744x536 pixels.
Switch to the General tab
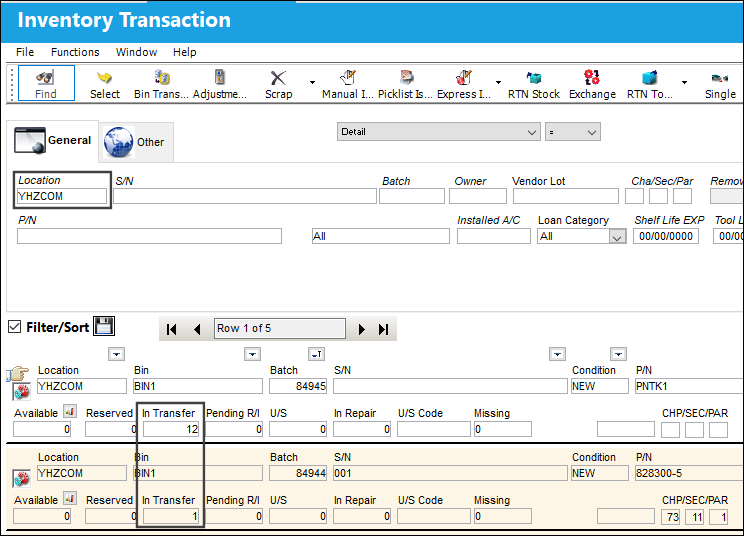(53, 140)
